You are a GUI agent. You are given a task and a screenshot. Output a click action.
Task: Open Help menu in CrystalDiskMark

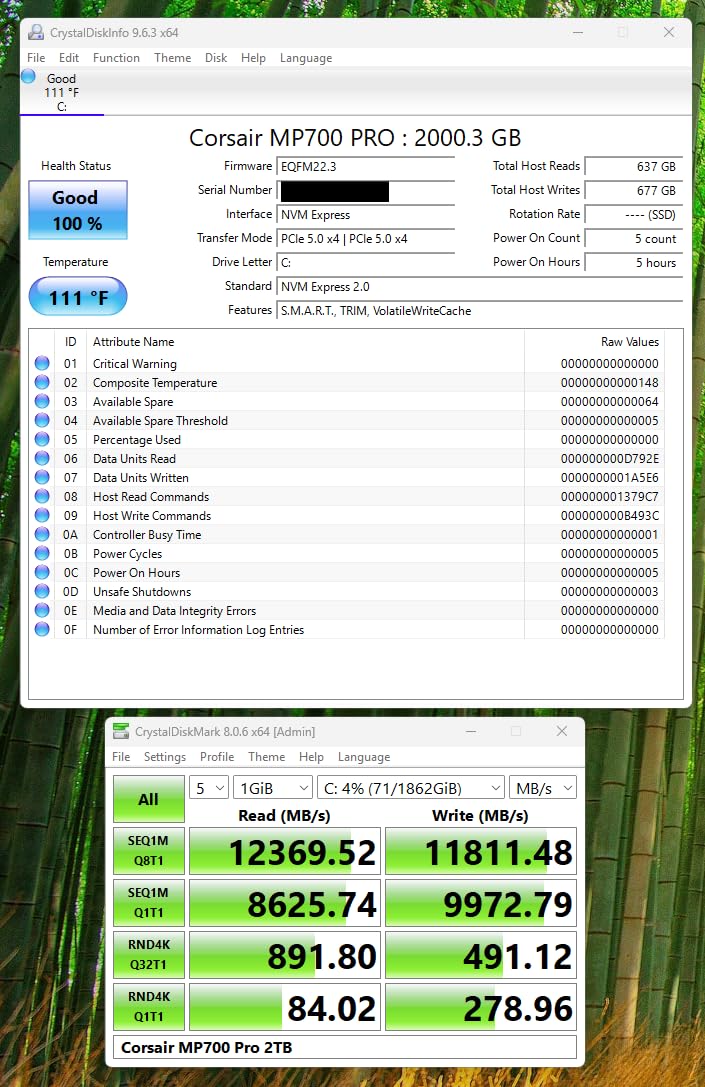coord(311,756)
